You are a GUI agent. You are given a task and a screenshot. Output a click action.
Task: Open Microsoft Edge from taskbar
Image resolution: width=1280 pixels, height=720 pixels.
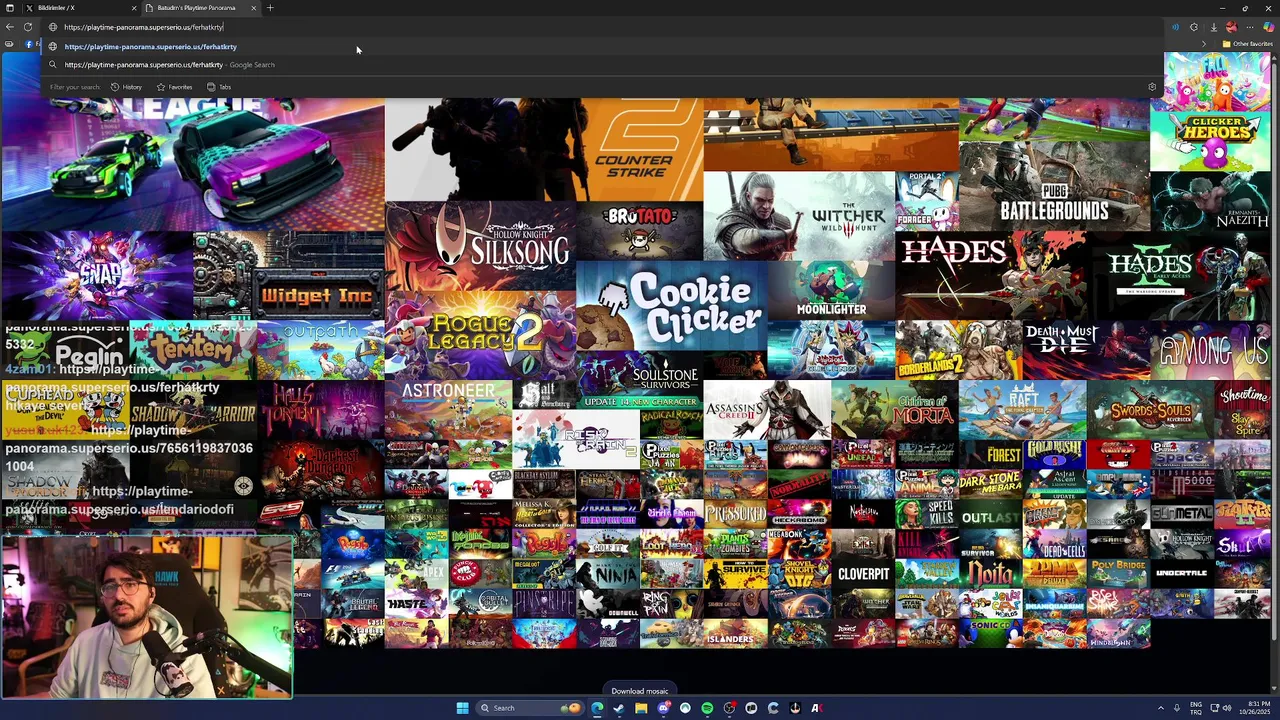[x=597, y=708]
